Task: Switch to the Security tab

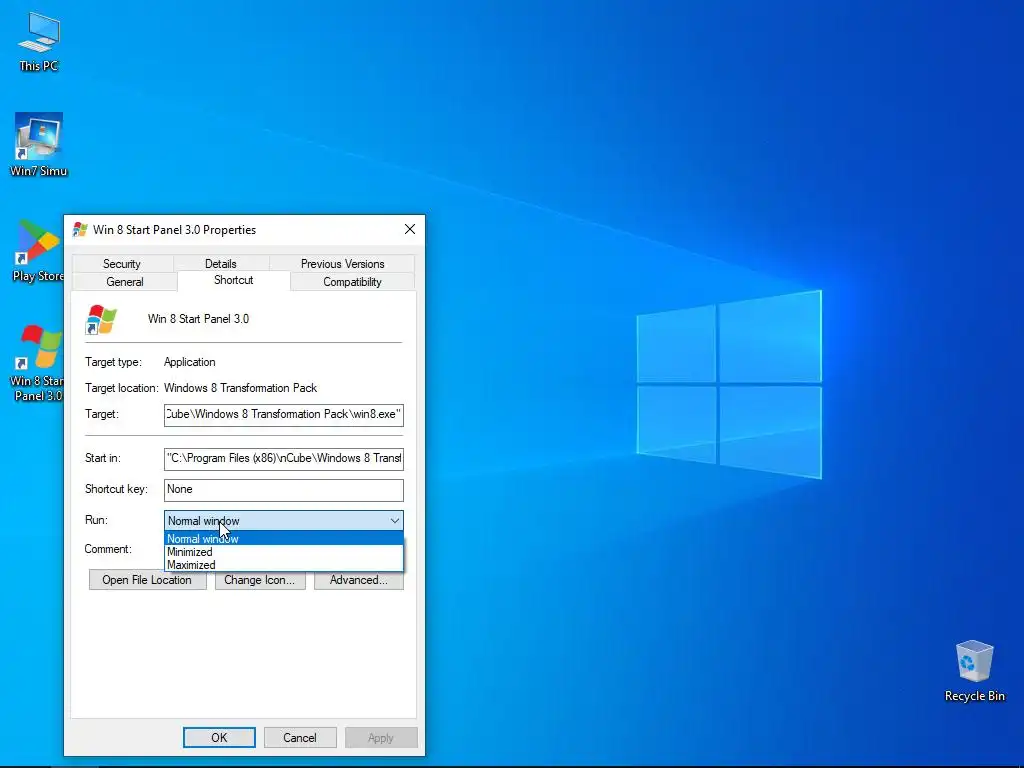Action: tap(122, 263)
